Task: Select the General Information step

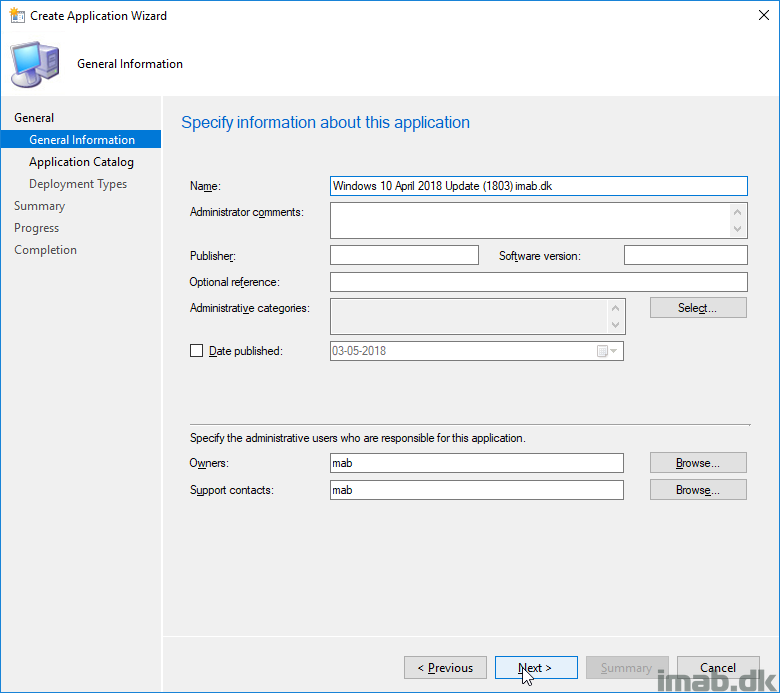Action: (81, 139)
